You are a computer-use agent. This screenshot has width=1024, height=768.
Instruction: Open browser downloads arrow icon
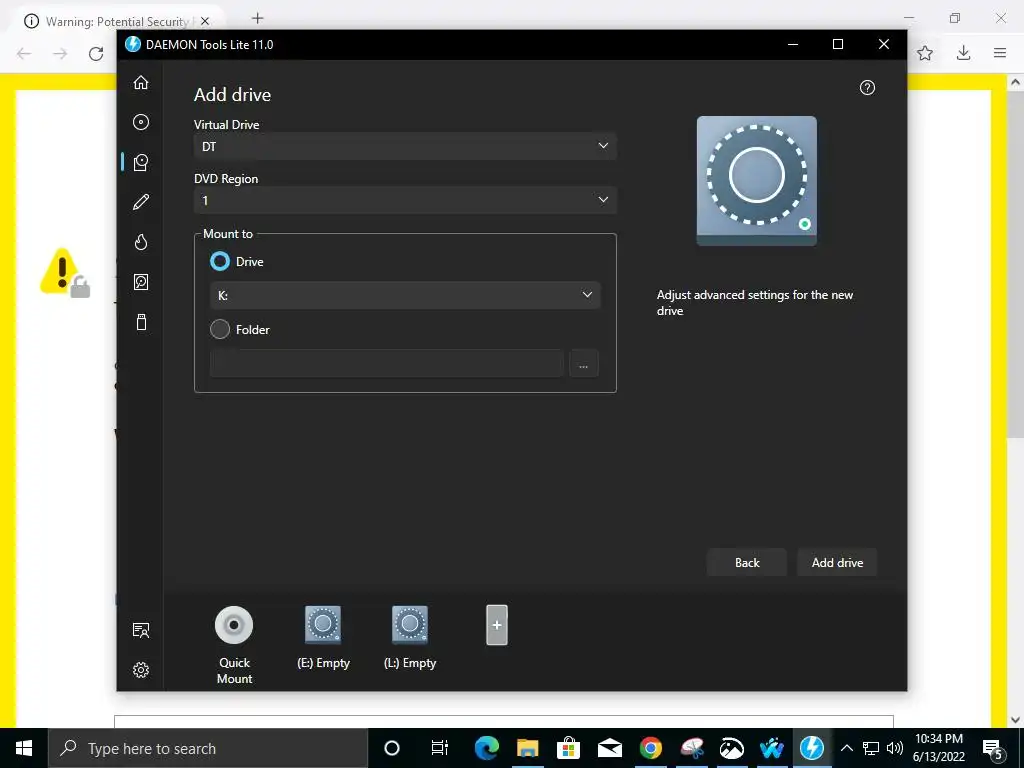(963, 53)
